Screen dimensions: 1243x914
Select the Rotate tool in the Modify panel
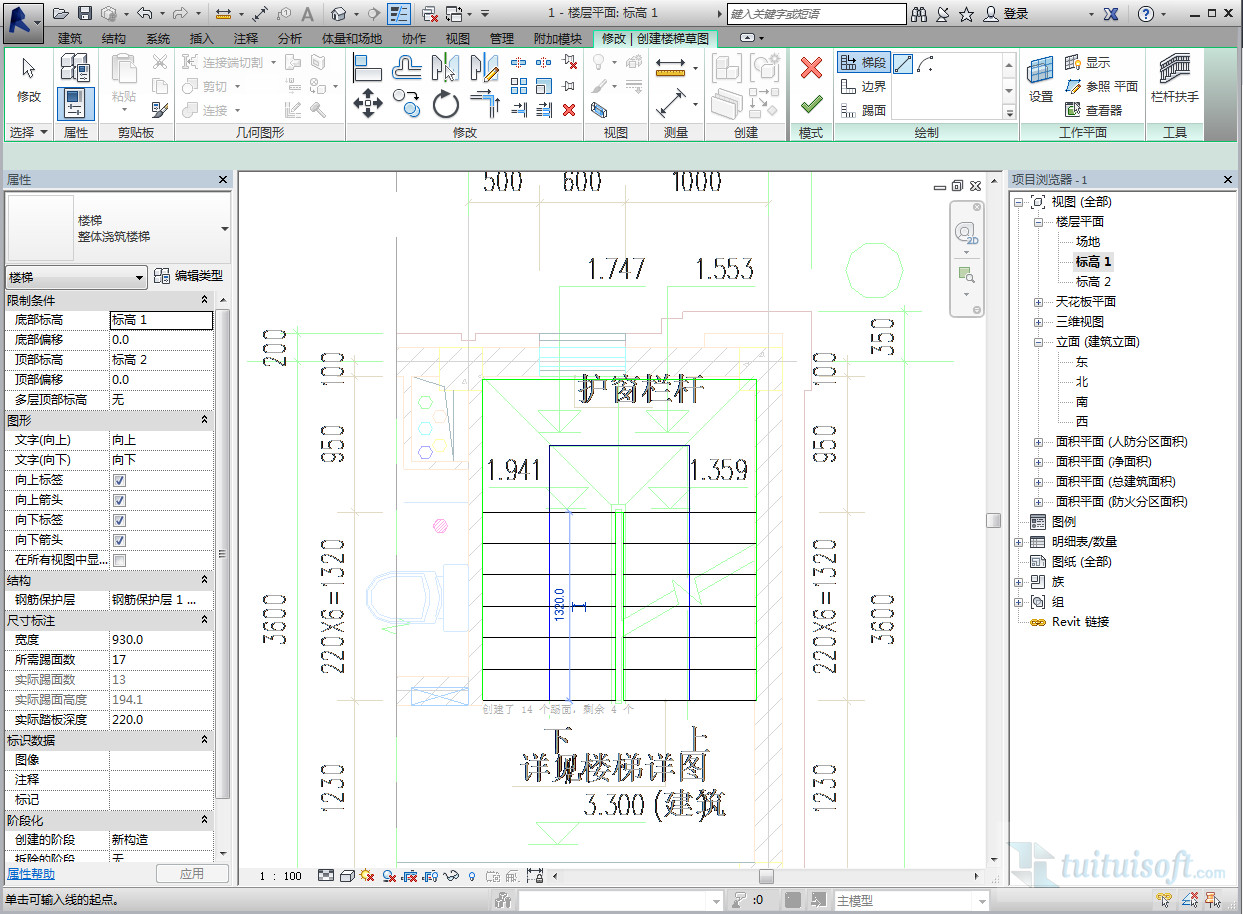pos(445,103)
